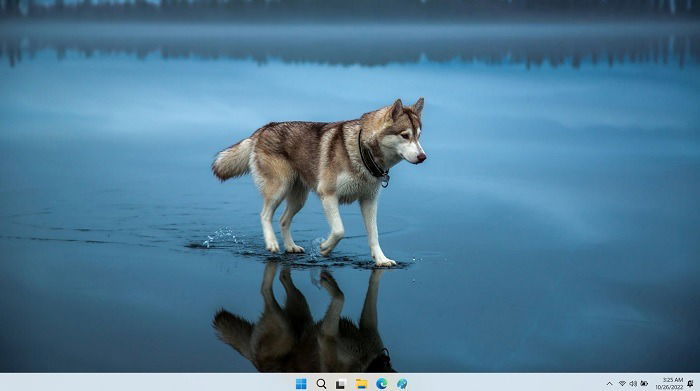Open the notification bell icon
This screenshot has height=391, width=700.
(x=690, y=383)
